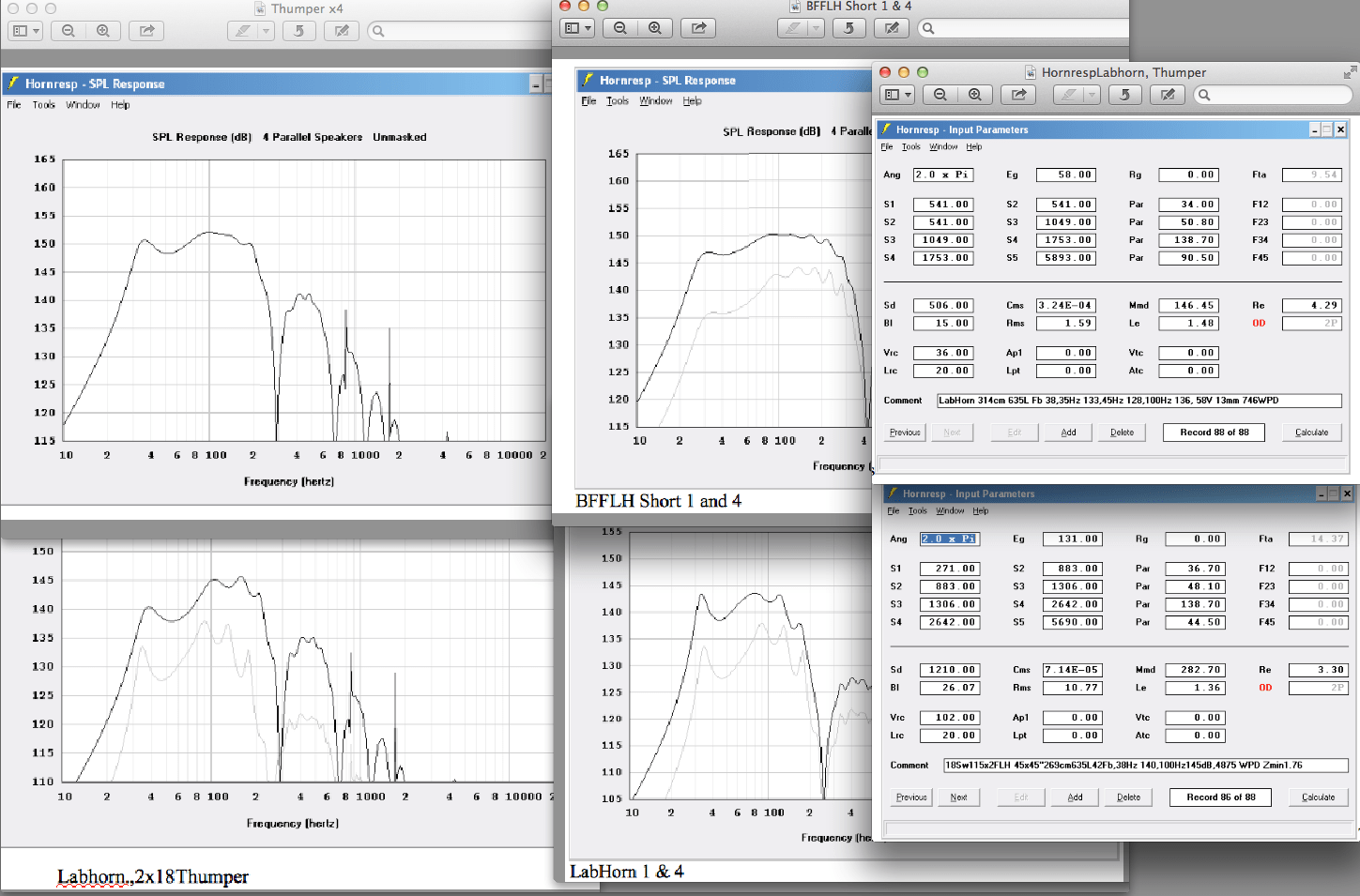Click Calculate button beside Record 88 of 88
1360x896 pixels.
[1311, 433]
